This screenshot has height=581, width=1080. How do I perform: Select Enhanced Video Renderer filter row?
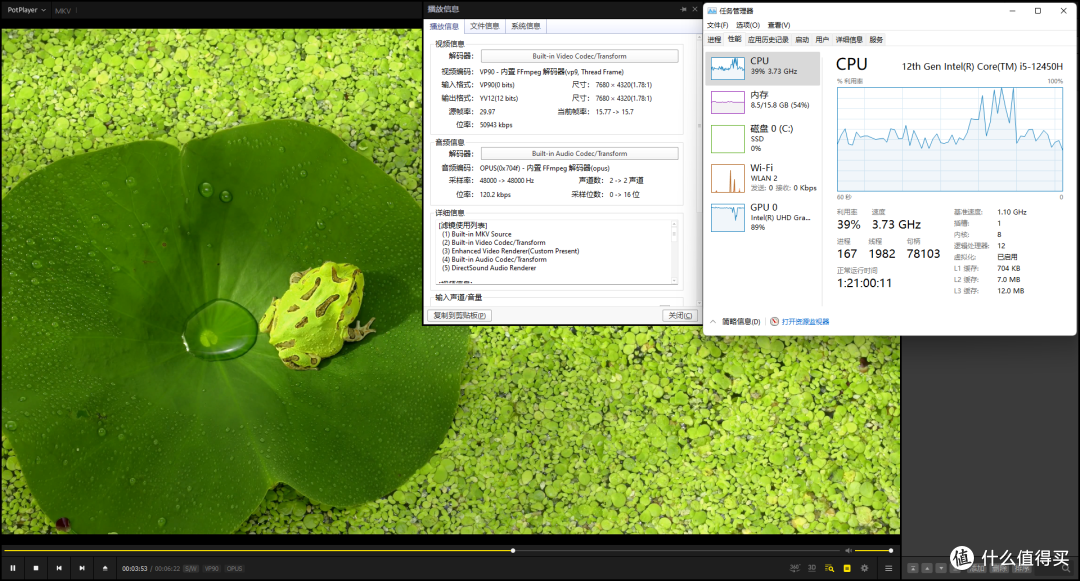point(510,251)
